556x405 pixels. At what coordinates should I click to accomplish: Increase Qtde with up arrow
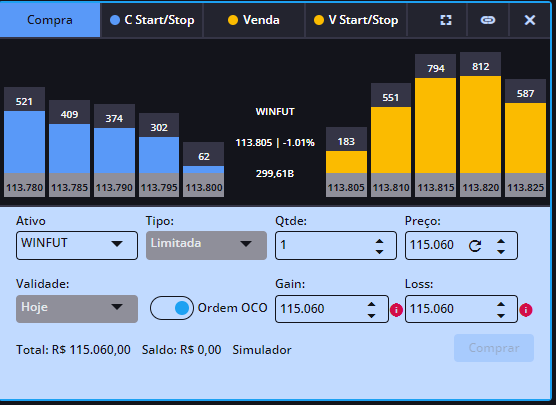tap(379, 241)
